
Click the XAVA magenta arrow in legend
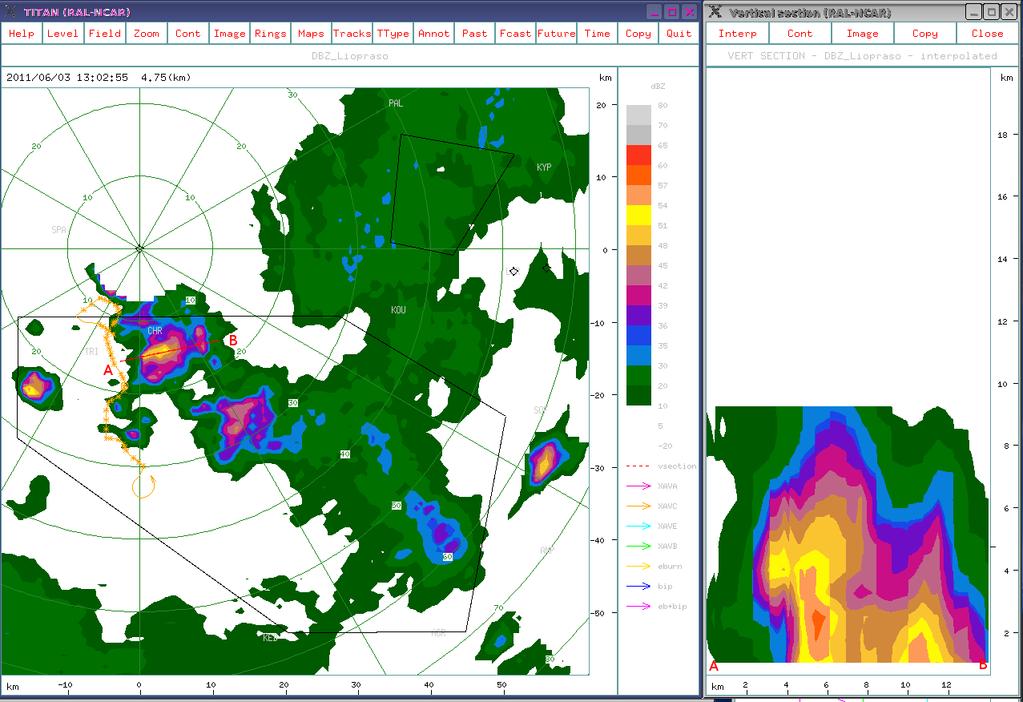click(639, 486)
